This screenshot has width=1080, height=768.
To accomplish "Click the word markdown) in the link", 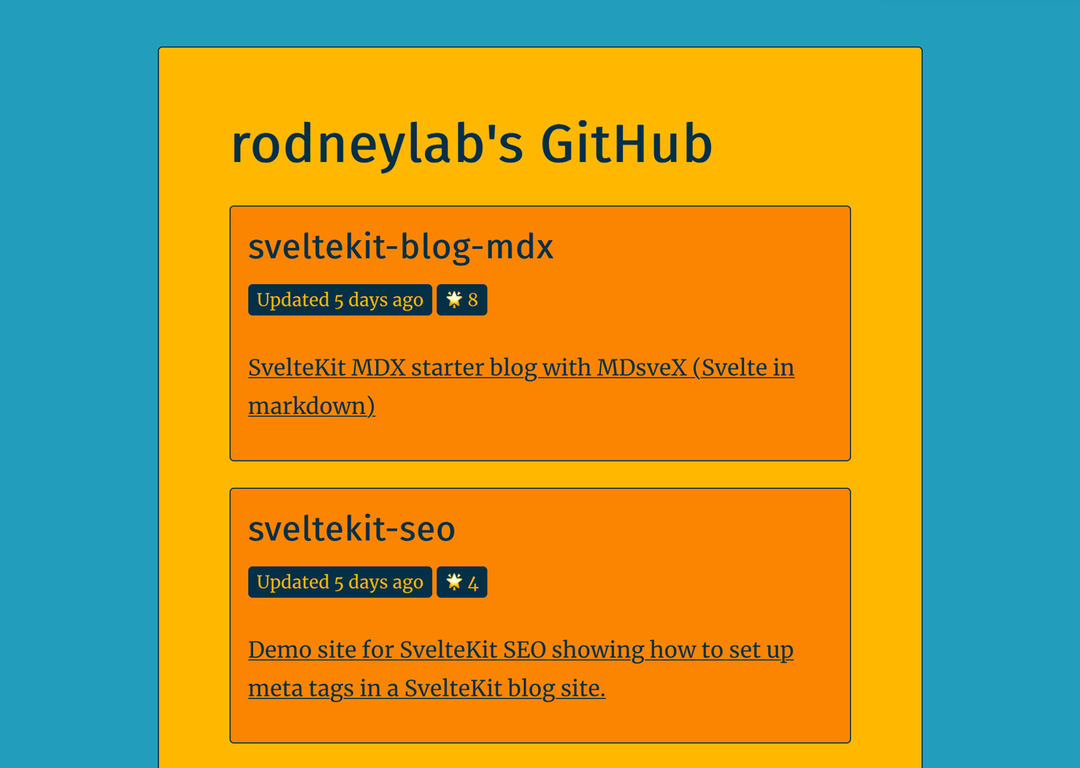I will [311, 406].
